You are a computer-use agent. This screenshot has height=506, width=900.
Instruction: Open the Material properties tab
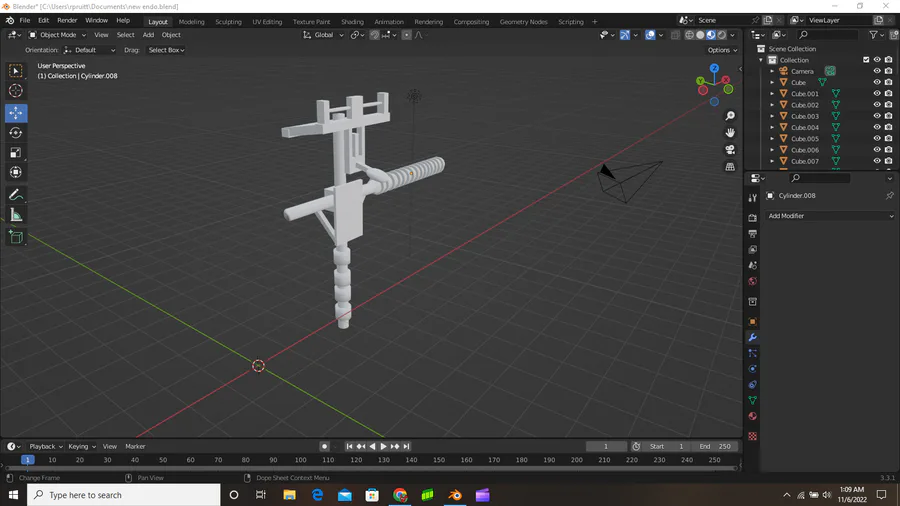(x=752, y=416)
